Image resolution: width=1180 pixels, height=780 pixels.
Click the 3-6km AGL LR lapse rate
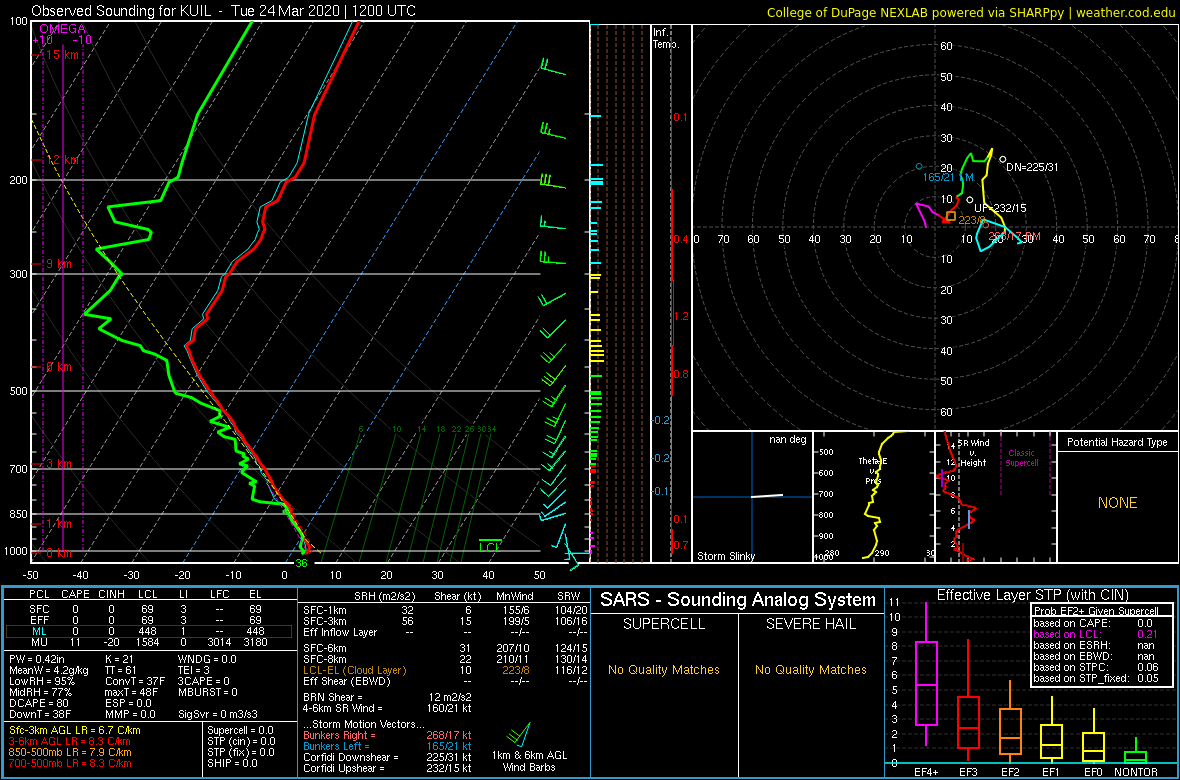click(72, 742)
